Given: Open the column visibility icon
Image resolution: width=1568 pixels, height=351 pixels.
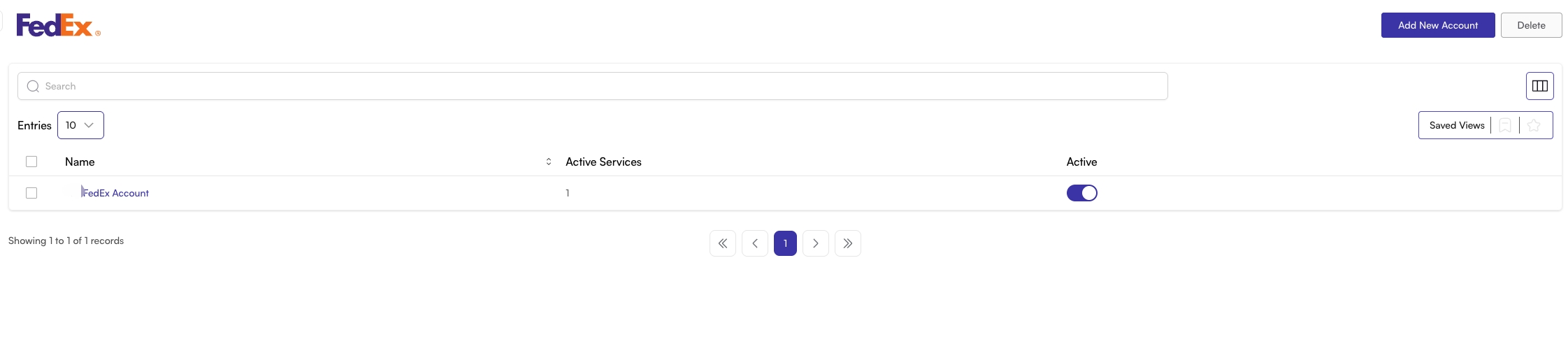Looking at the screenshot, I should 1539,86.
